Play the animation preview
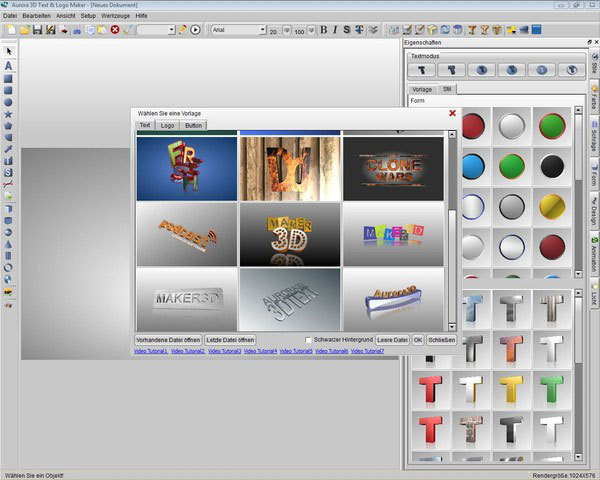 (195, 29)
